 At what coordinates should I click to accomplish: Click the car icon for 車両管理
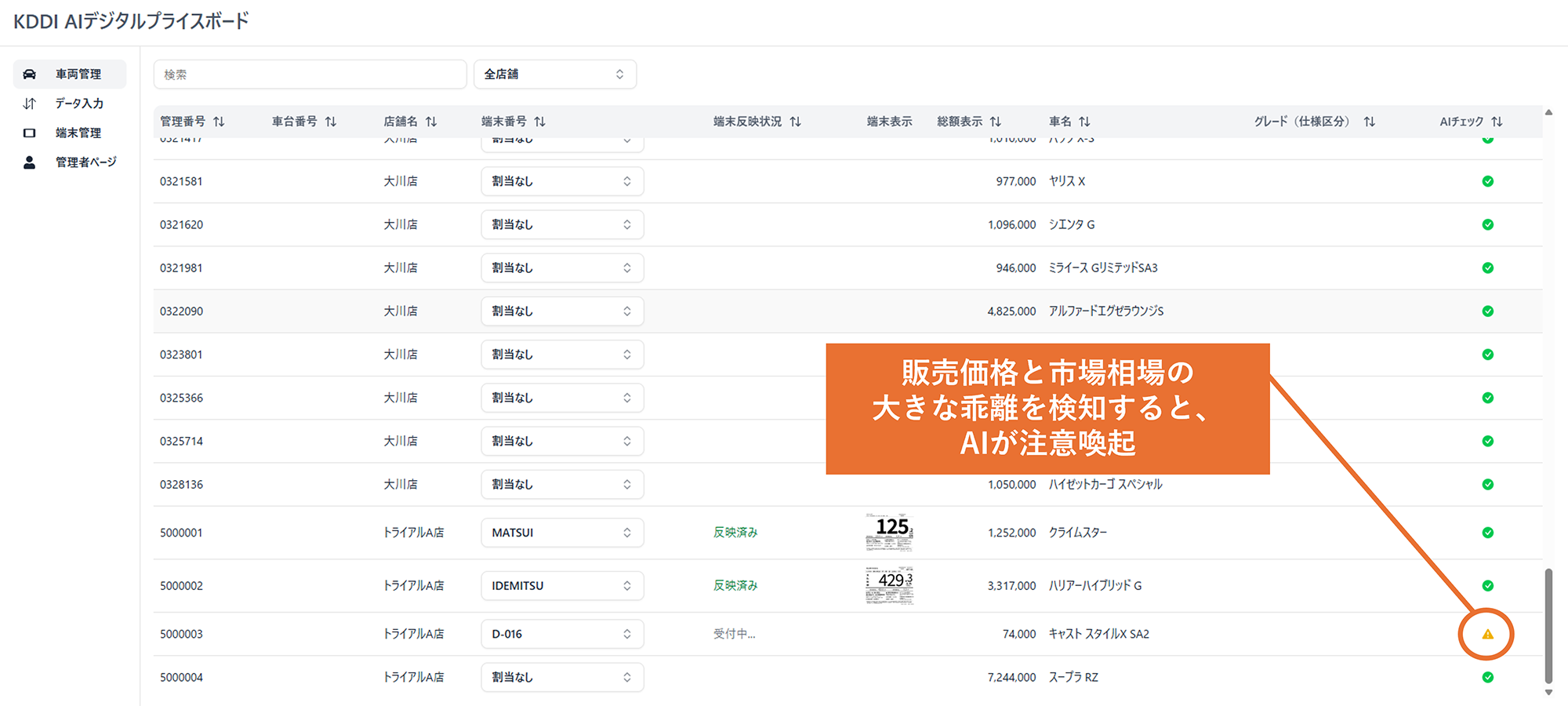(29, 75)
